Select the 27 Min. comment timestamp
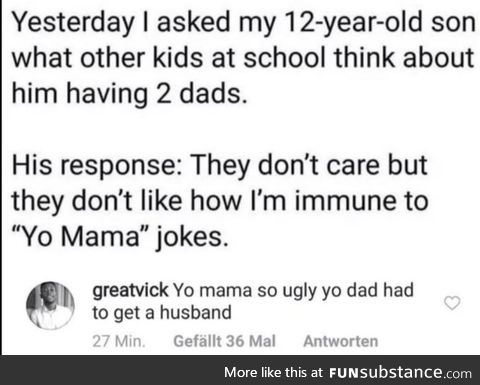Viewport: 480px width, 385px height. [119, 341]
